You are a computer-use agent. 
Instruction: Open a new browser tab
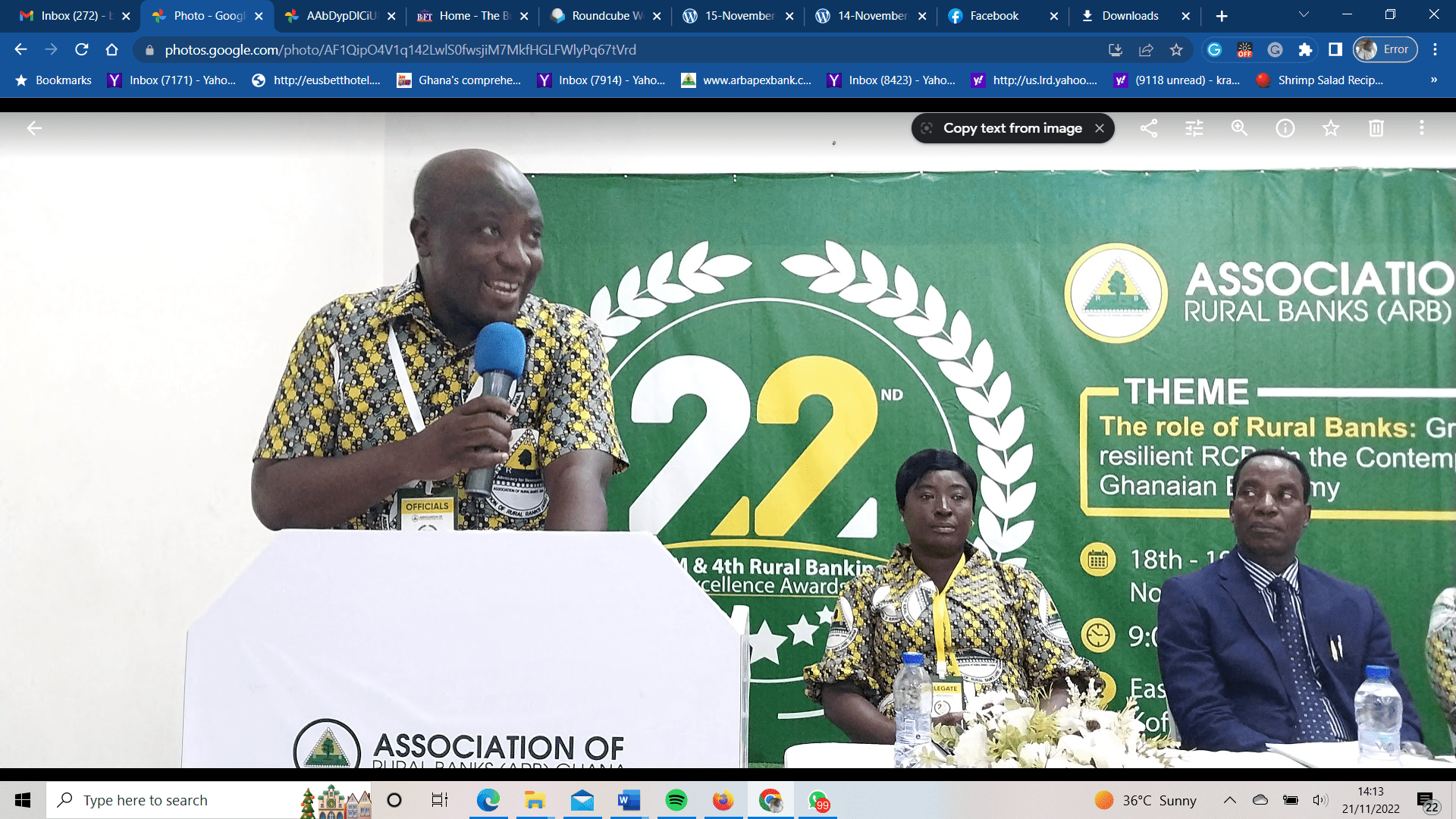tap(1222, 16)
